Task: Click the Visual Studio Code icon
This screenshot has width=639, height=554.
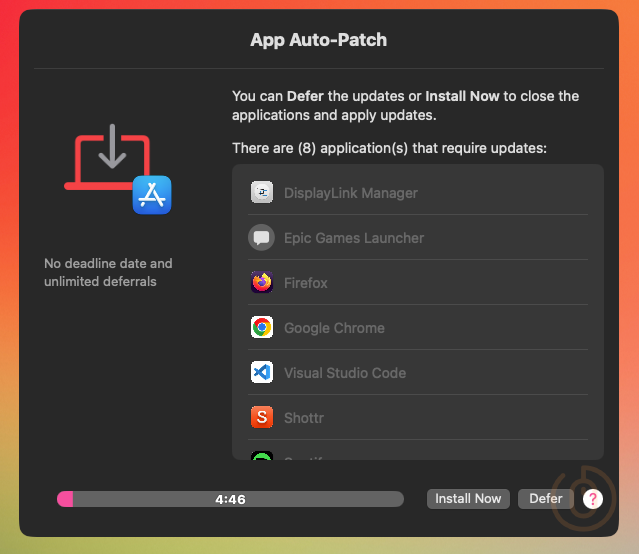Action: 262,372
